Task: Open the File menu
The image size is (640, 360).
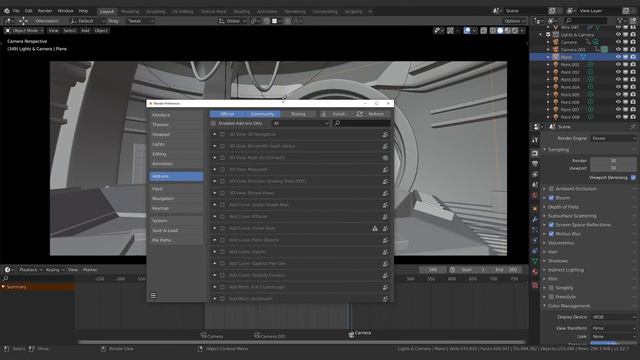Action: pos(16,11)
